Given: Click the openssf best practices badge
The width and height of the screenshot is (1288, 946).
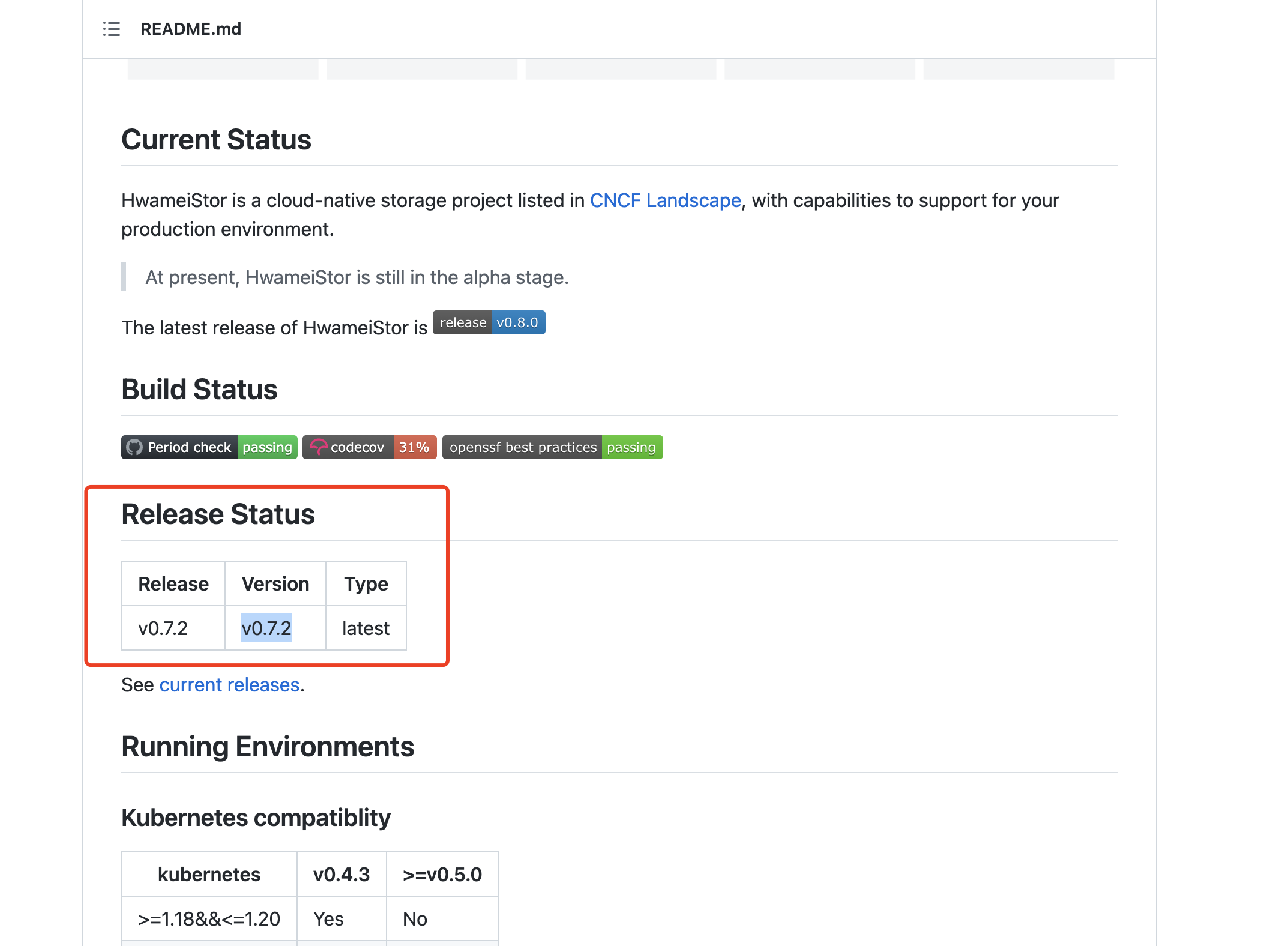Looking at the screenshot, I should click(x=552, y=447).
